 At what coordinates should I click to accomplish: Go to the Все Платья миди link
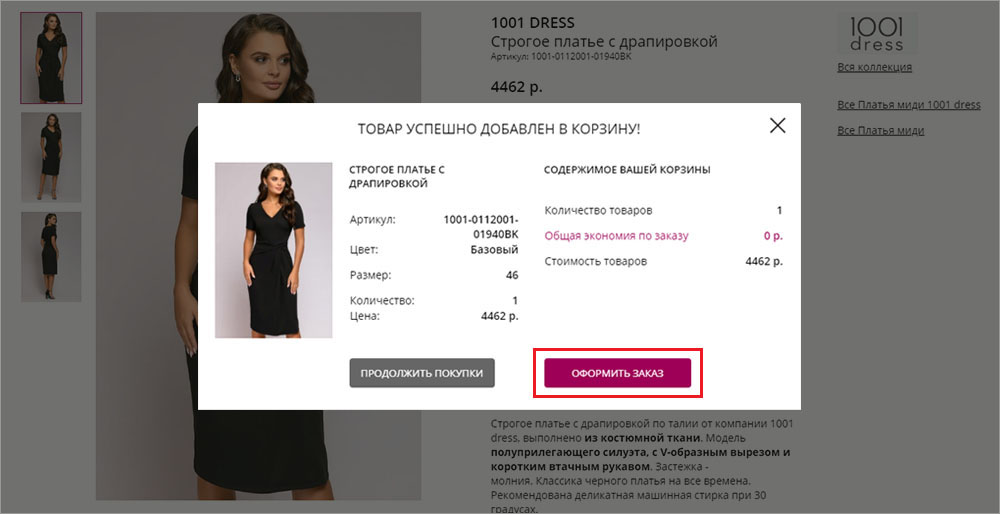click(x=880, y=130)
